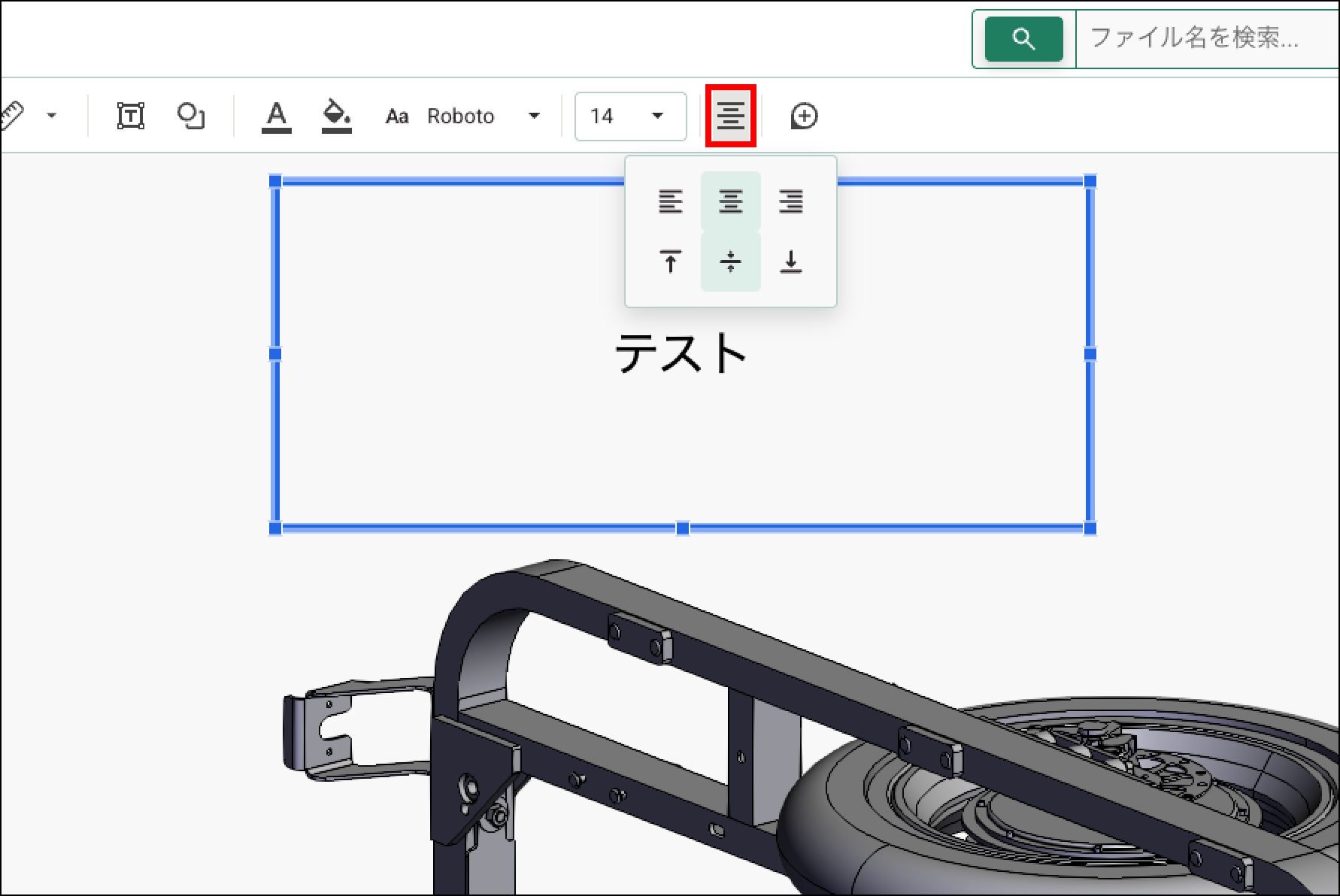1340x896 pixels.
Task: Click the テスト text in the box
Action: point(681,353)
